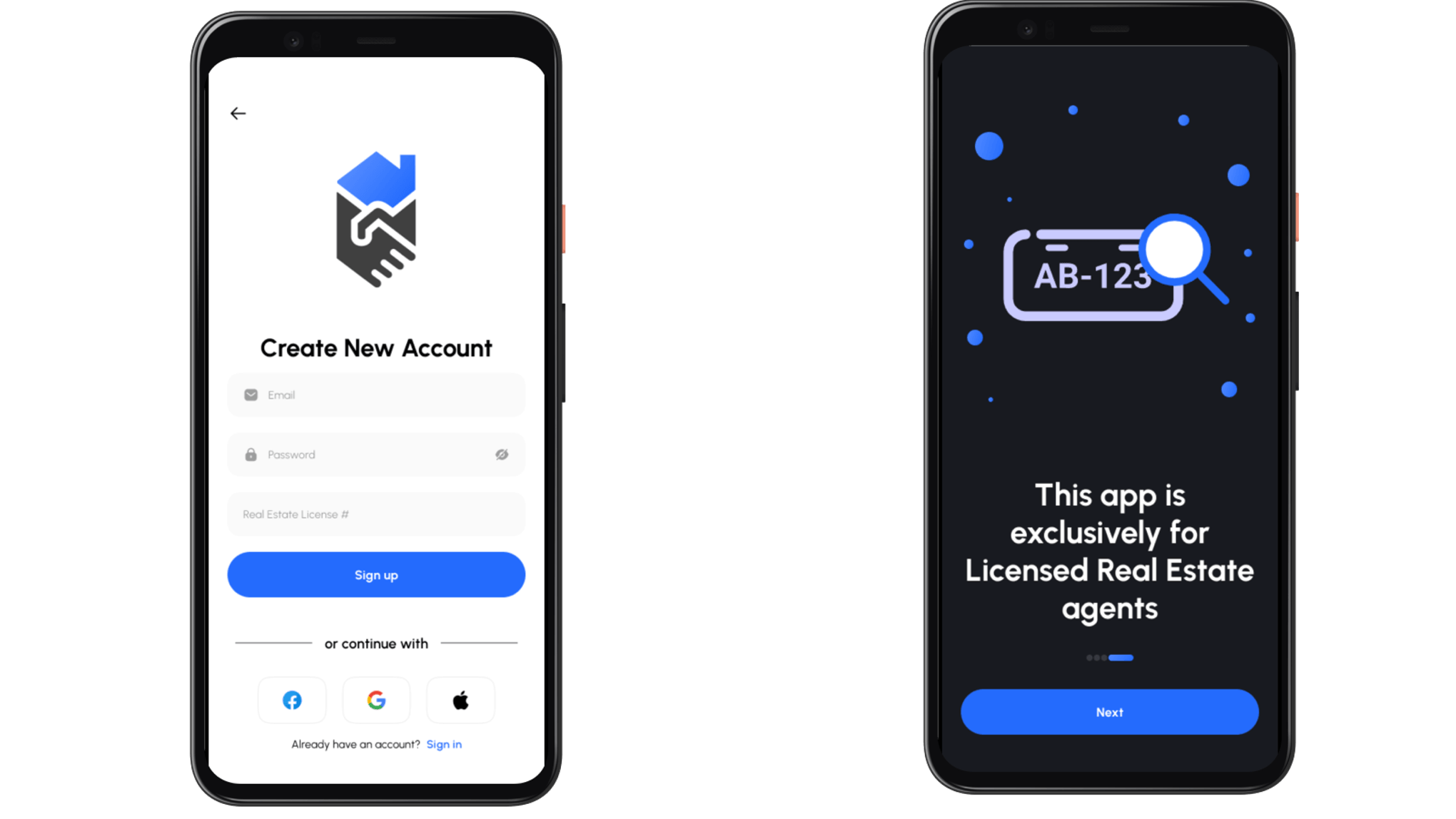Screen dimensions: 1456x819
Task: Select the Password input field
Action: pyautogui.click(x=376, y=454)
